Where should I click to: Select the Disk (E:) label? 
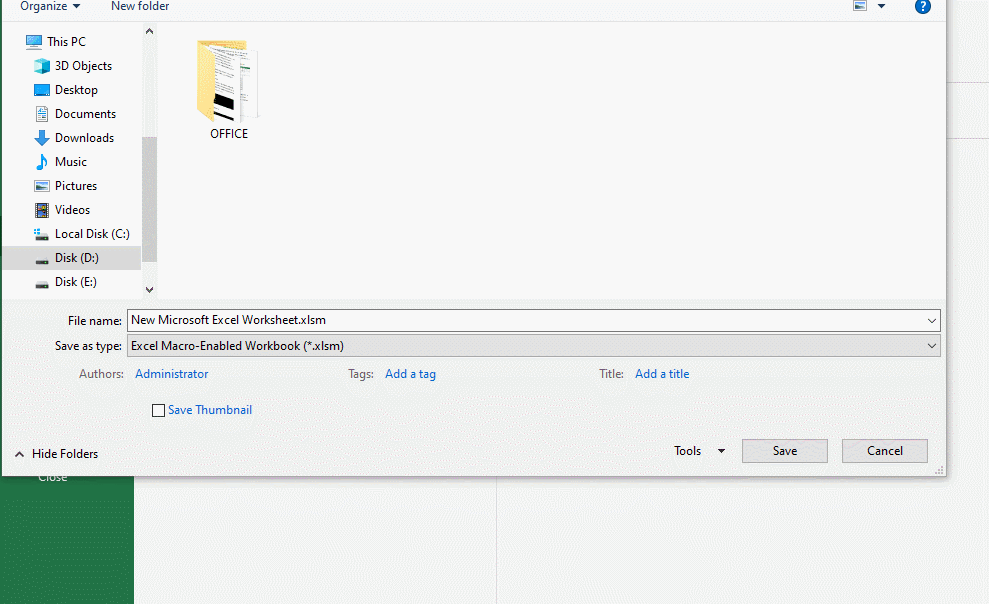[76, 282]
